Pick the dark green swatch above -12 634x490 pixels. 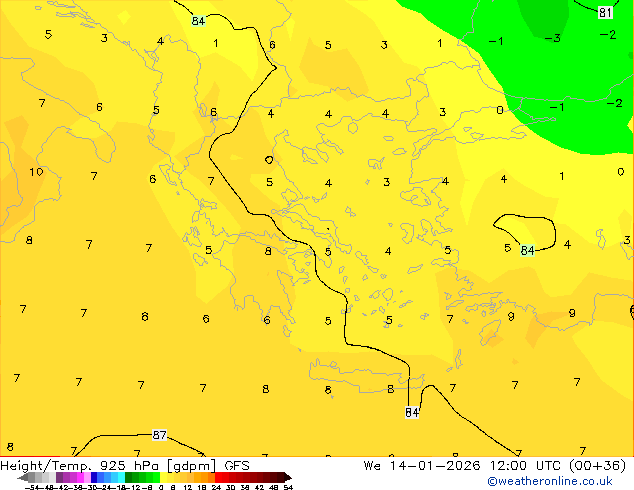(x=128, y=477)
